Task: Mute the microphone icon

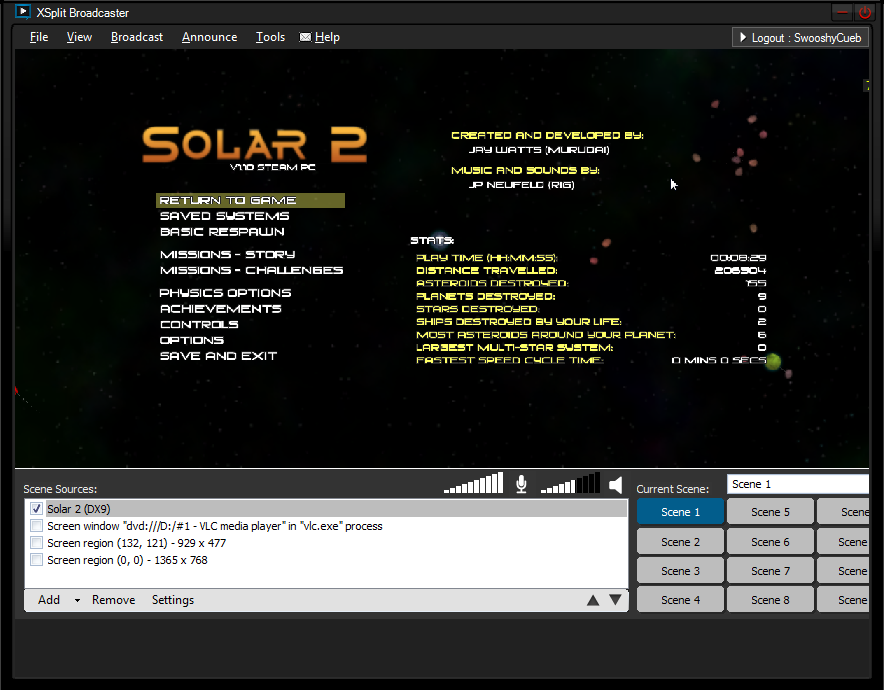Action: click(521, 484)
